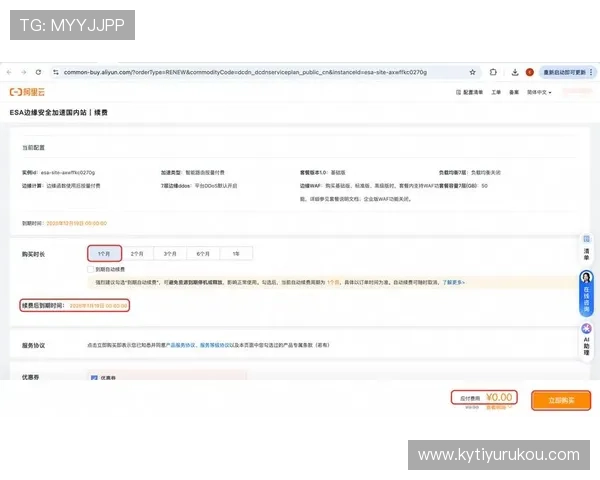Open the 清单 list icon in the right sidebar
Screen dimensions: 600x480
[586, 245]
